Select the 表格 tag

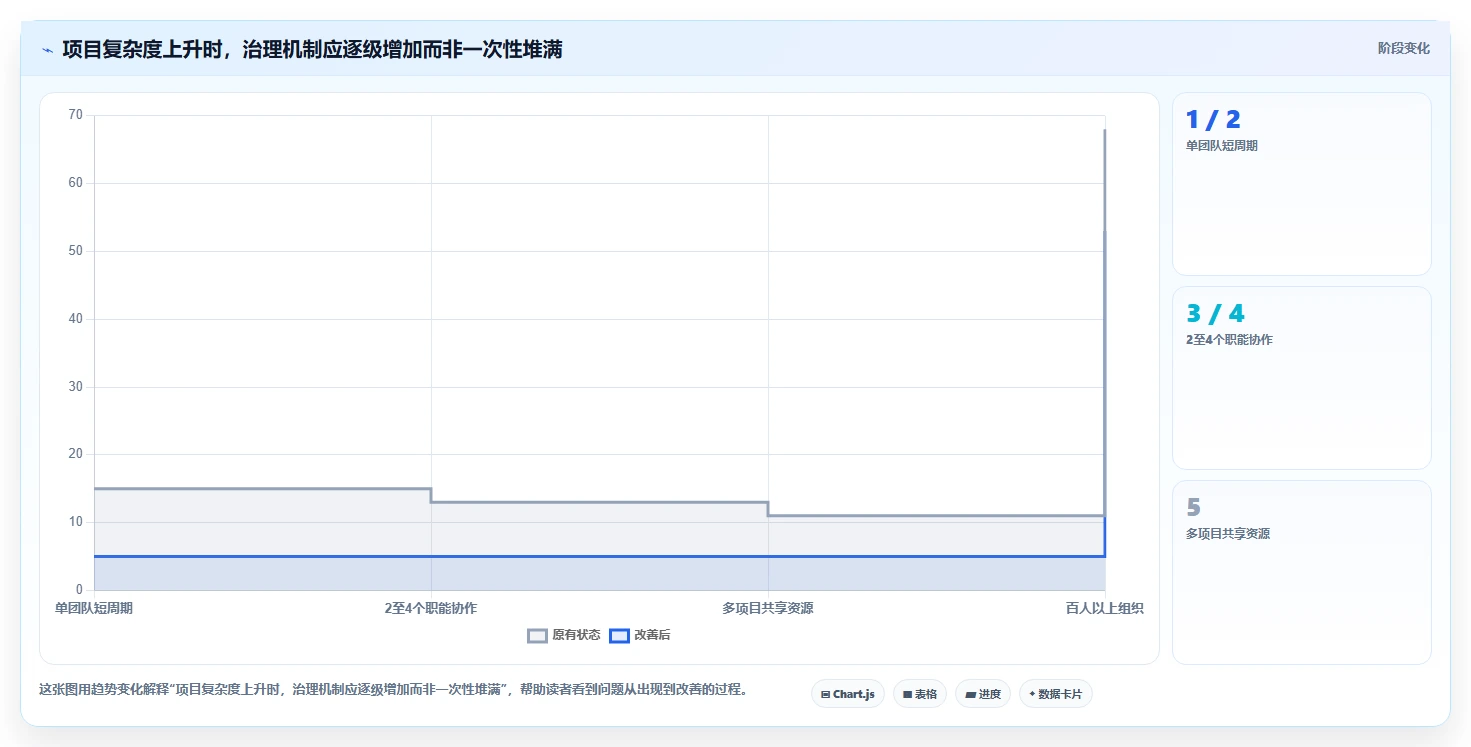919,694
